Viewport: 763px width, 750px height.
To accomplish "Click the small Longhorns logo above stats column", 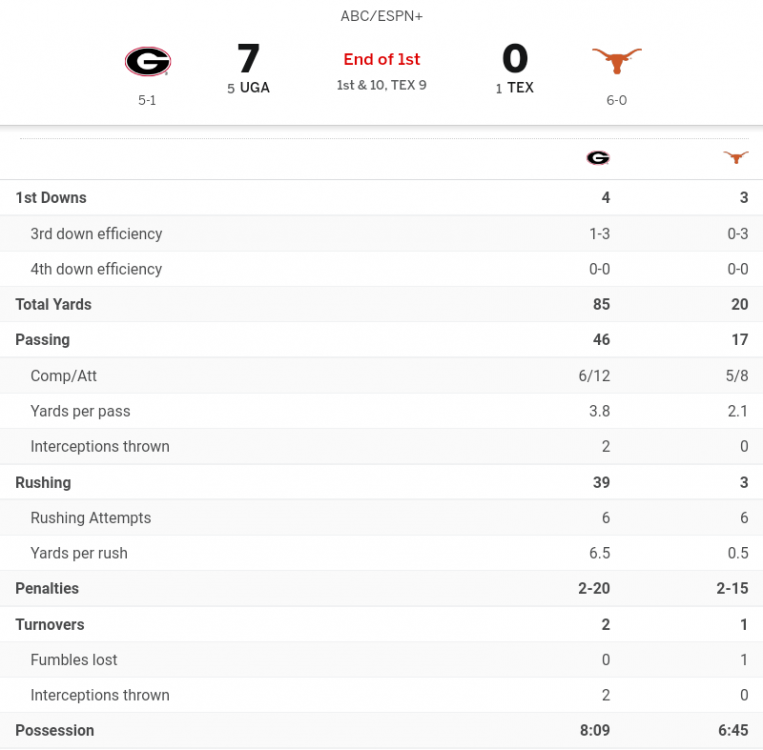I will 736,158.
